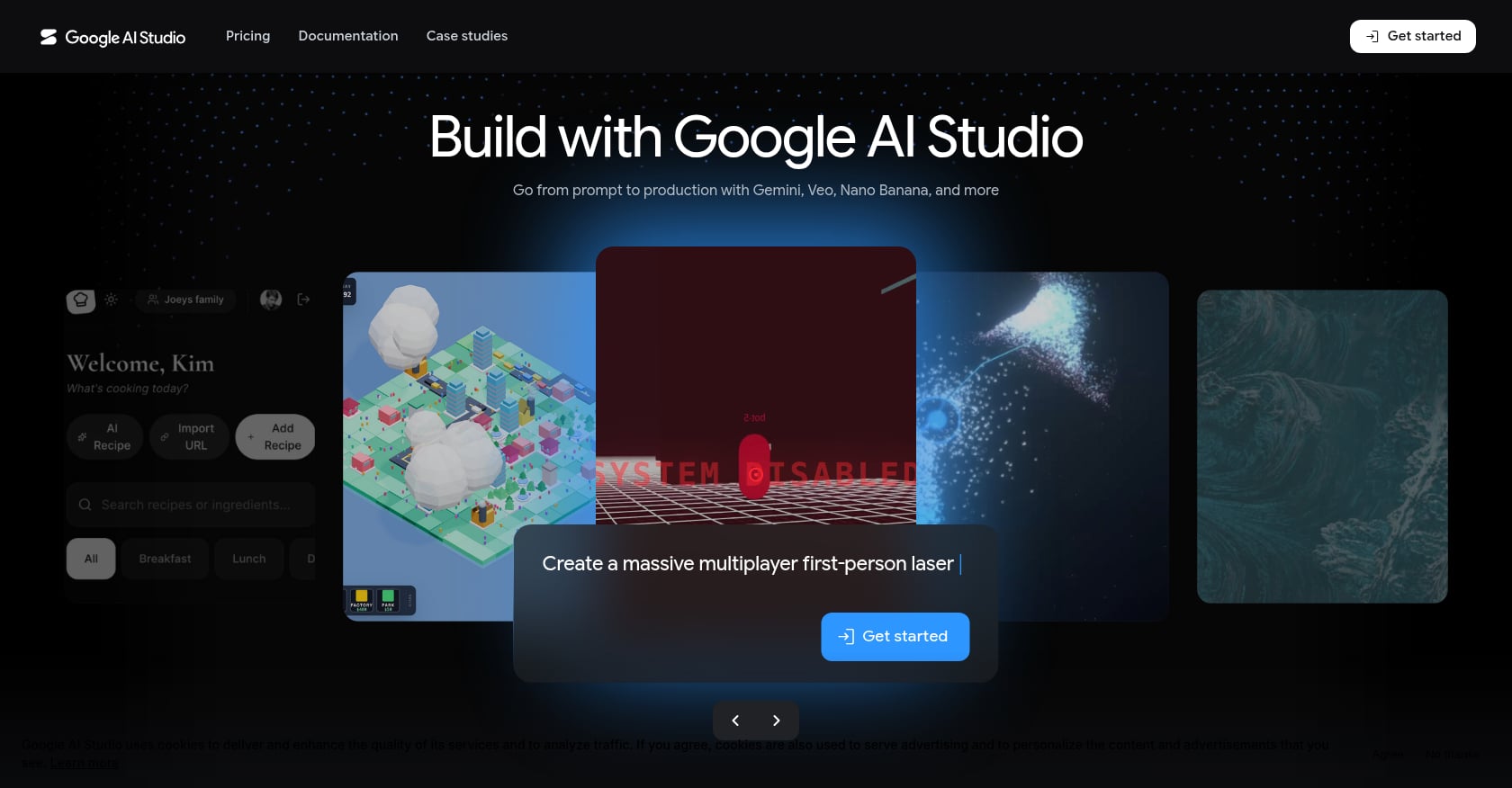
Task: Click the green Park tile in city builder
Action: 388,599
